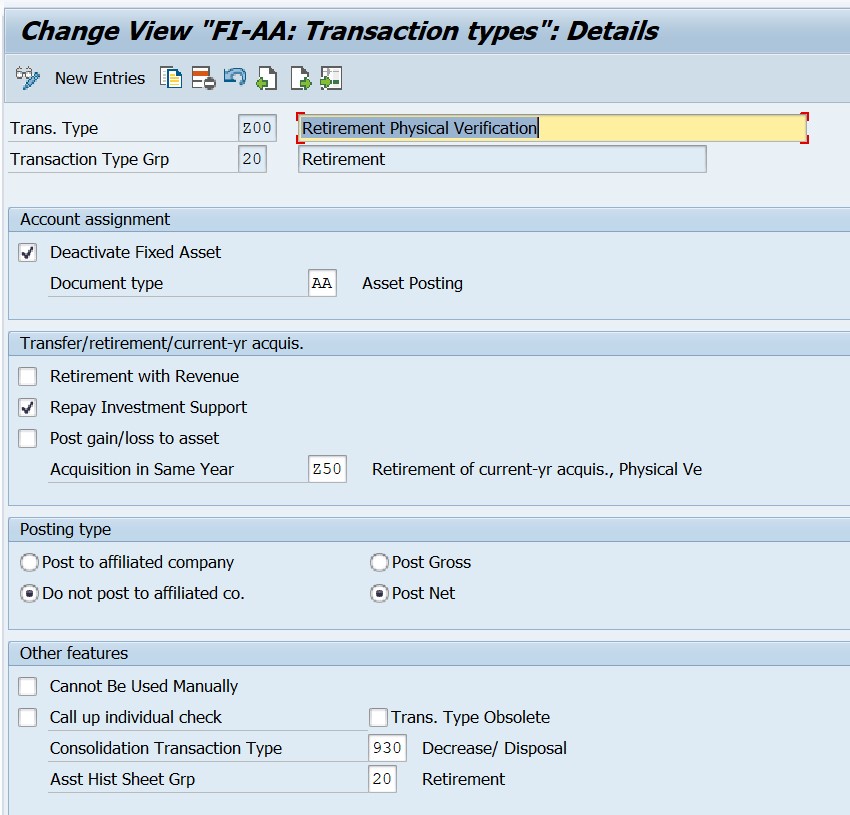
Task: Enable Cannot Be Used Manually checkbox
Action: [29, 687]
